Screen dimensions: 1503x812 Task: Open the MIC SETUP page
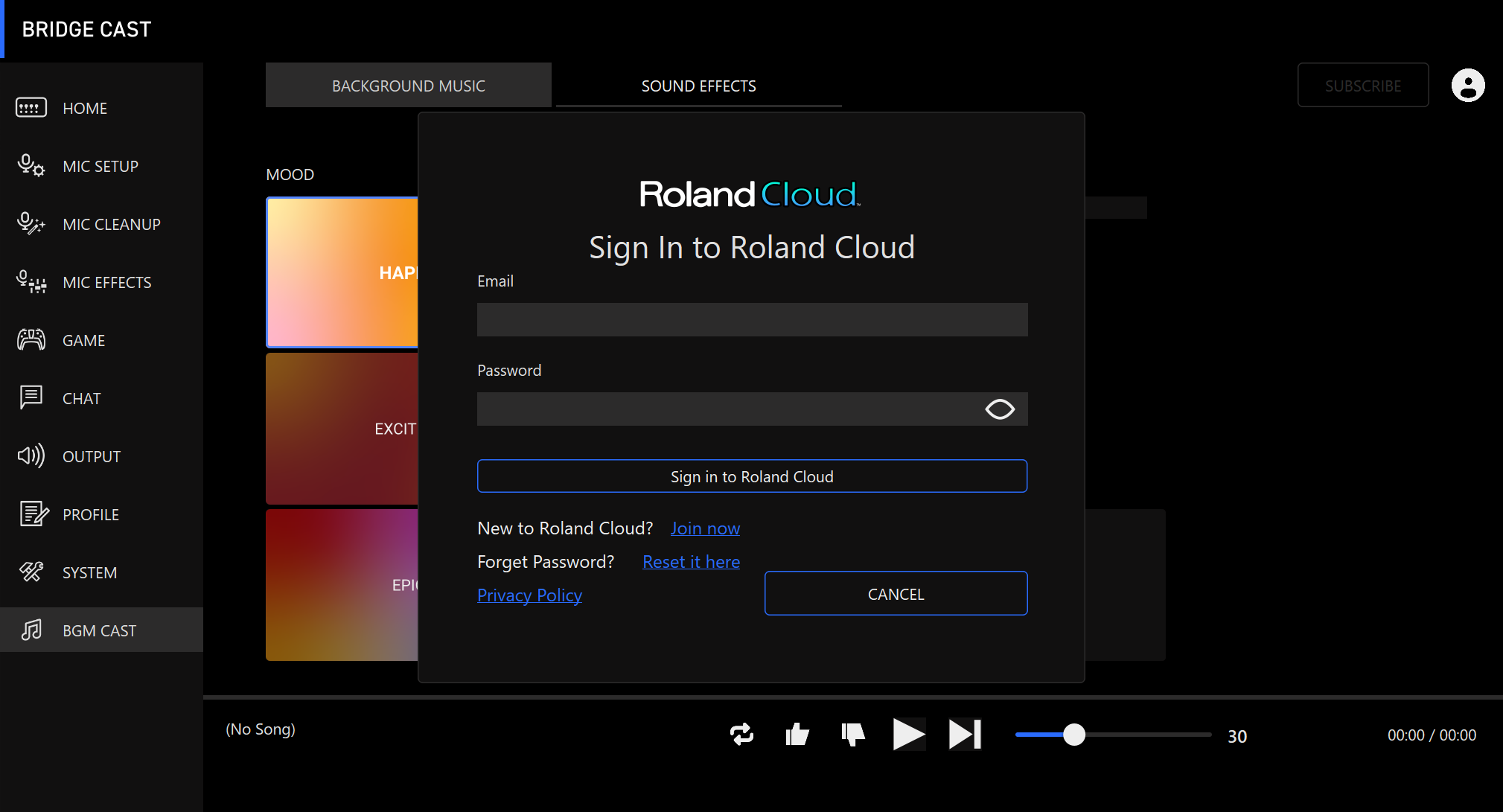coord(101,166)
